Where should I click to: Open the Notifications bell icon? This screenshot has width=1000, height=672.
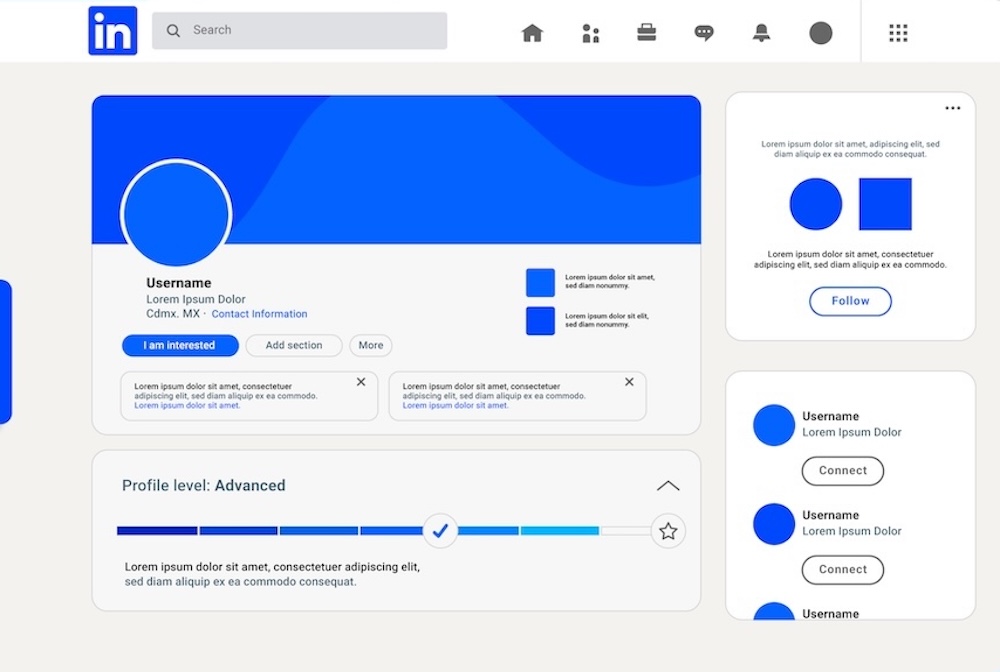click(762, 33)
